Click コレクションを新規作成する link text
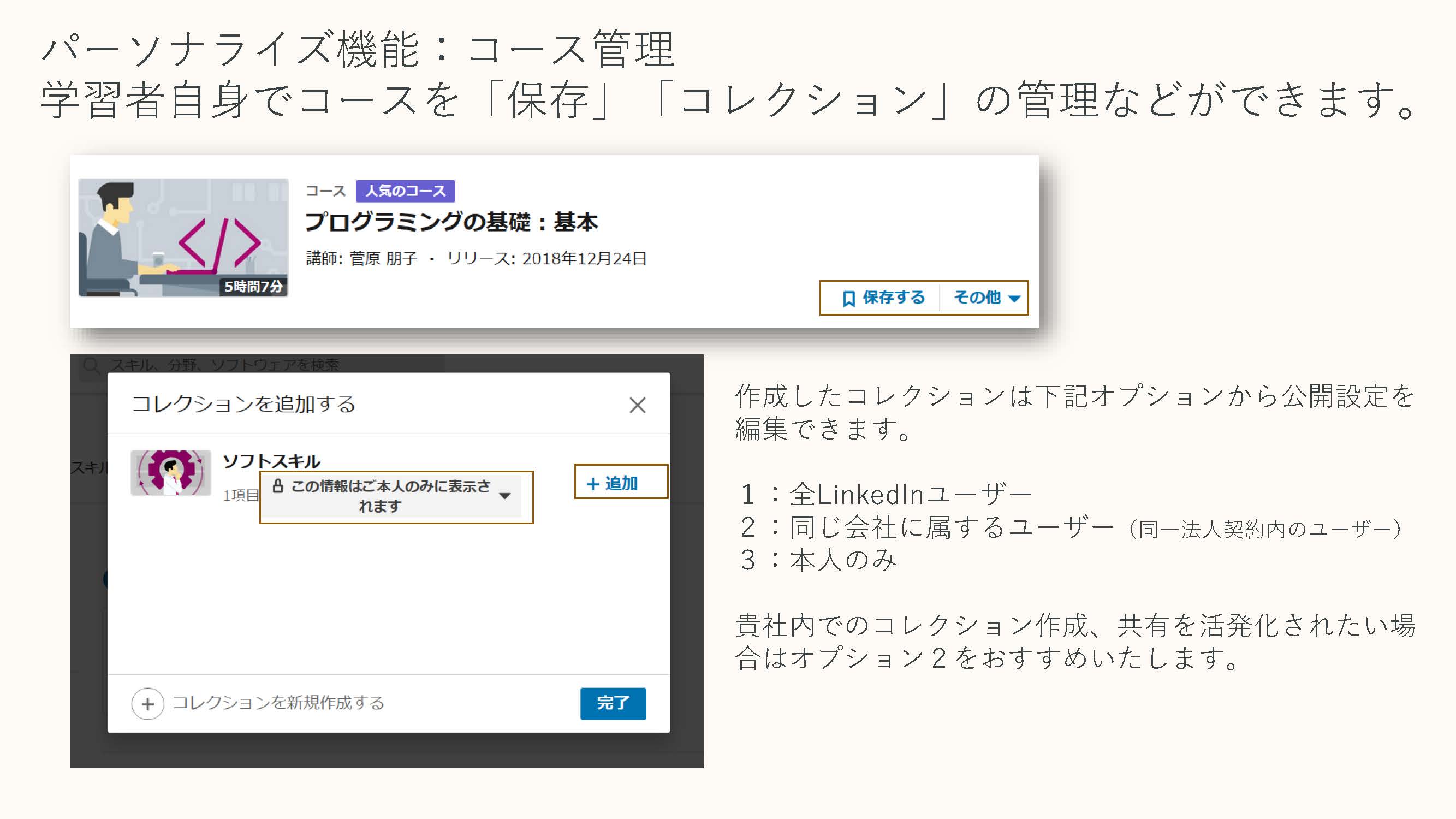The image size is (1456, 819). pyautogui.click(x=278, y=703)
